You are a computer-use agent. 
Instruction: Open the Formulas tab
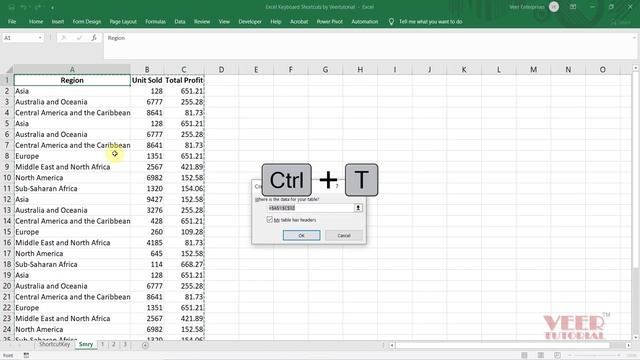pyautogui.click(x=156, y=22)
